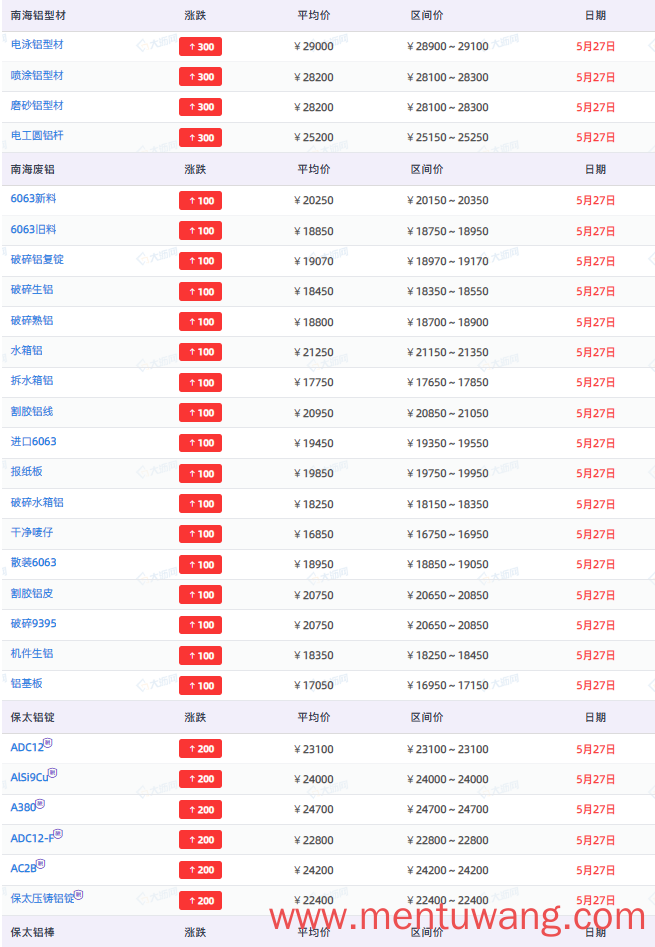Click the small badge icon next to ADC12

[48, 743]
